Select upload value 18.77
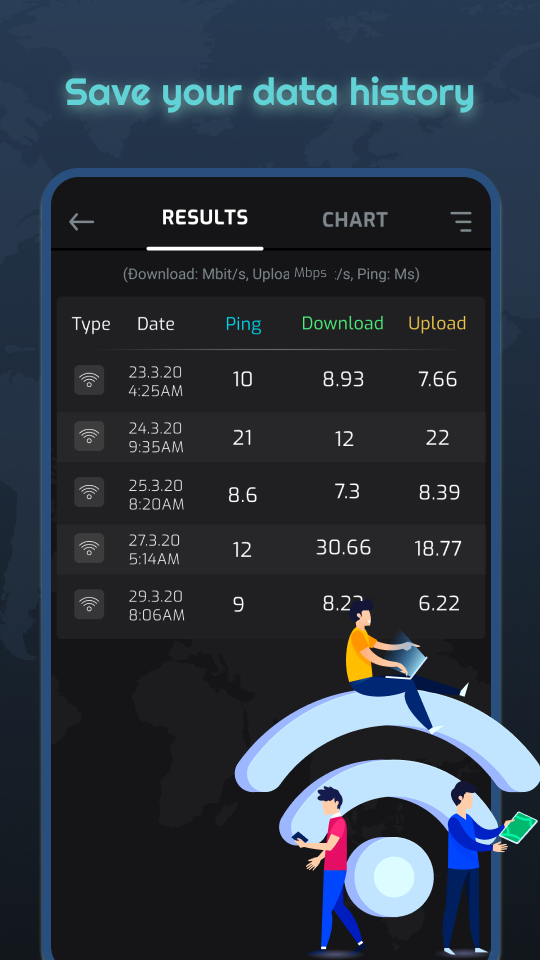 click(x=438, y=549)
